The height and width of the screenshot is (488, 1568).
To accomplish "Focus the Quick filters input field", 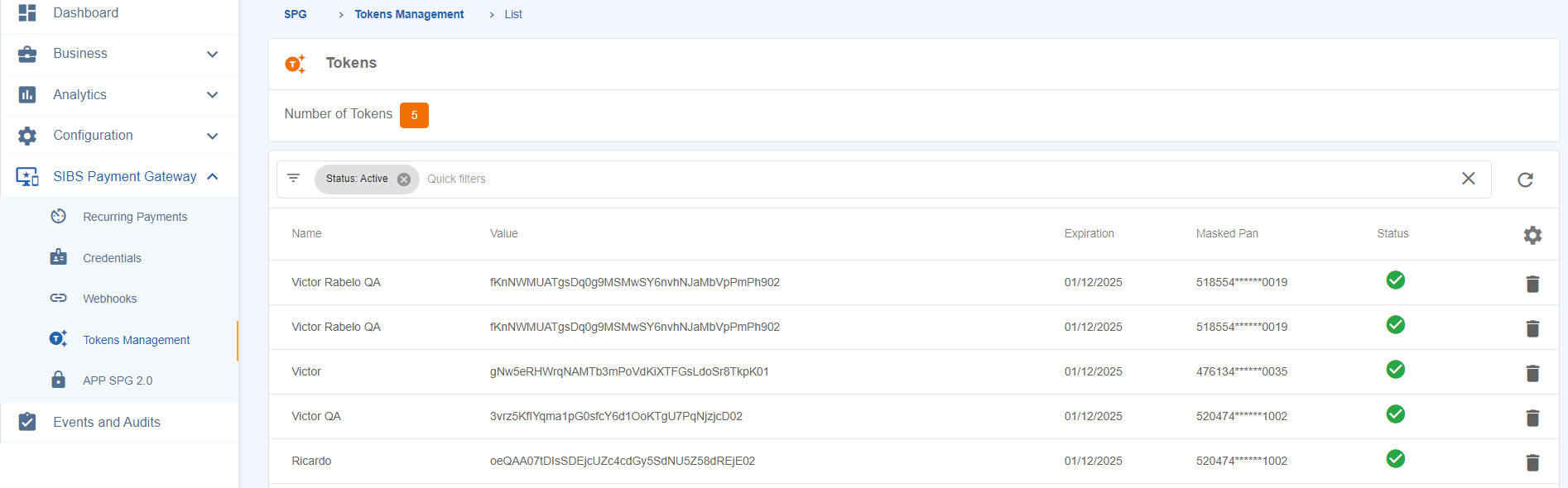I will tap(911, 179).
